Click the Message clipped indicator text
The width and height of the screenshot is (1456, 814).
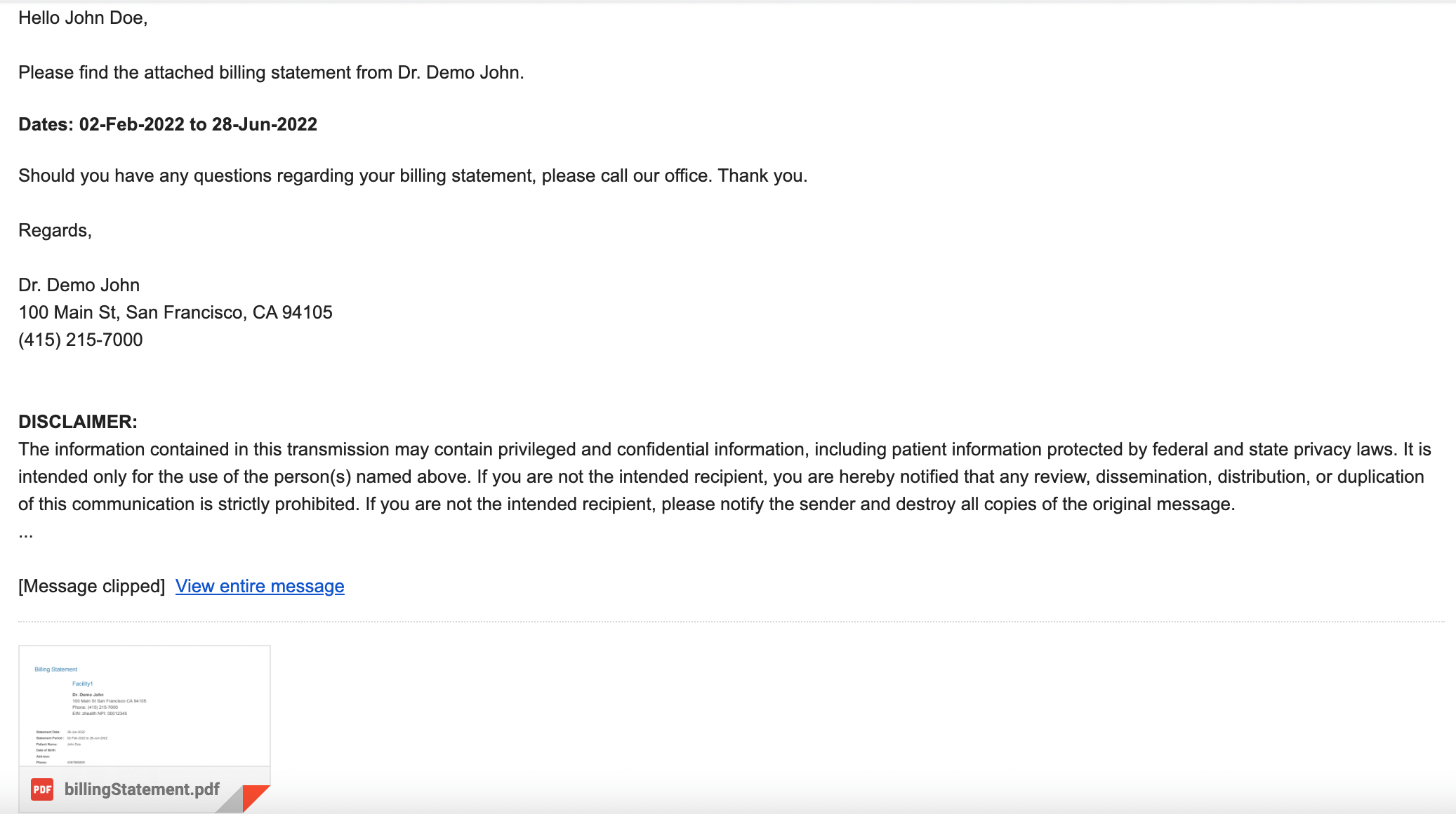[x=91, y=586]
